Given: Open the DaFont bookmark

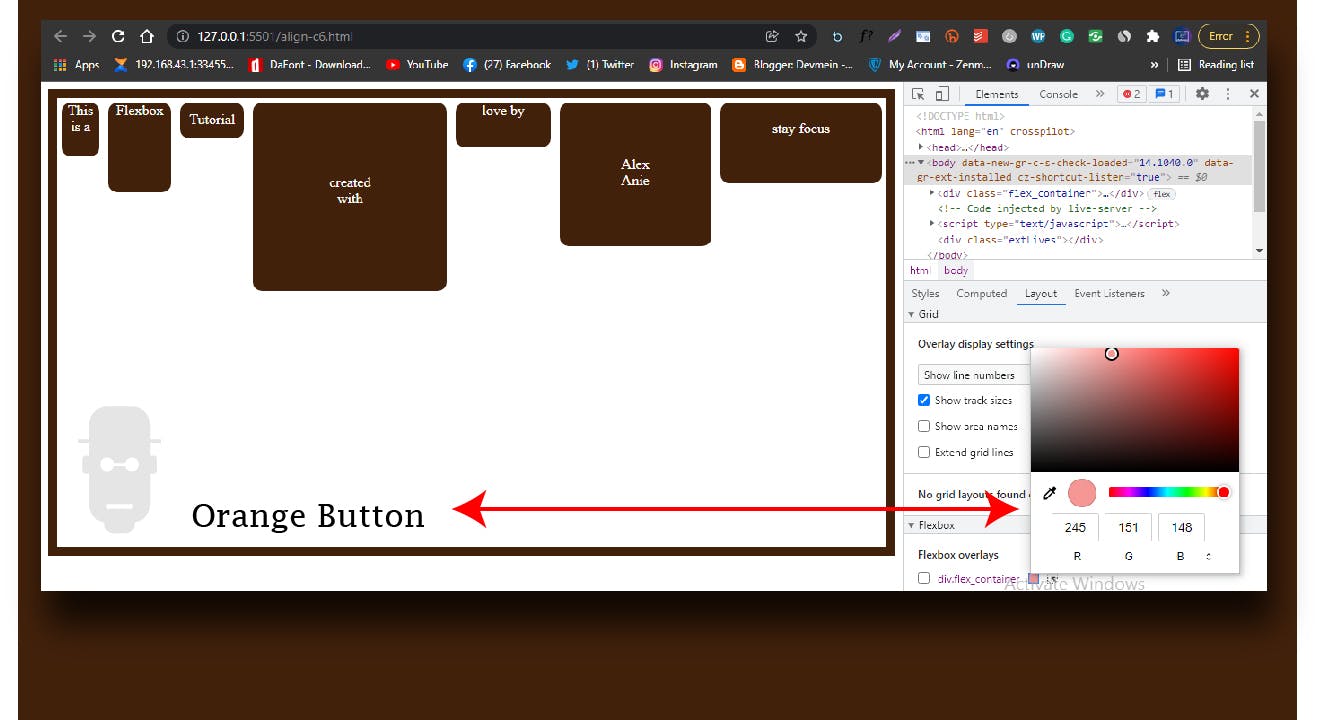Looking at the screenshot, I should point(310,64).
